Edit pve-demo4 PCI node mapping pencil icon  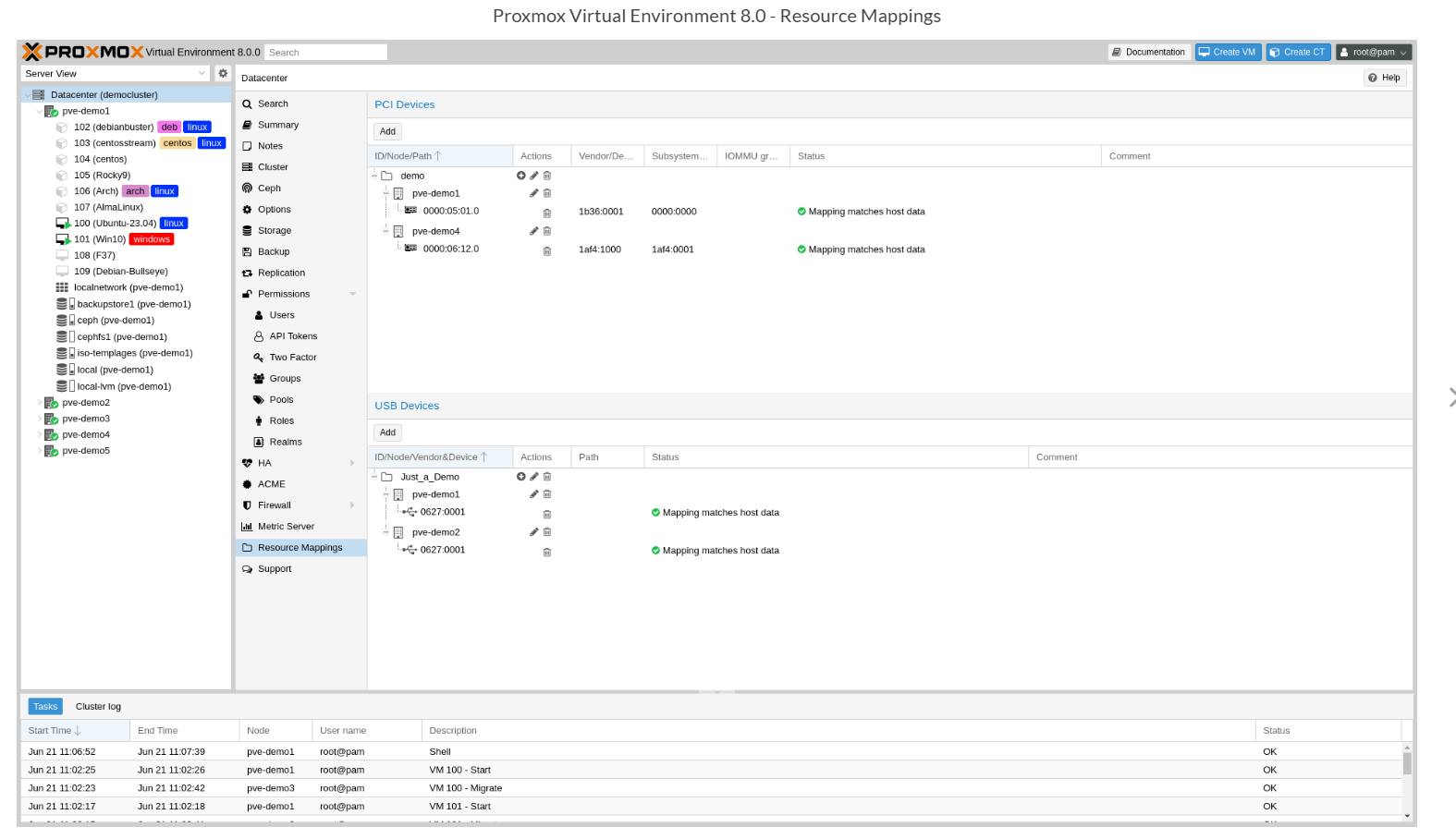[x=533, y=231]
